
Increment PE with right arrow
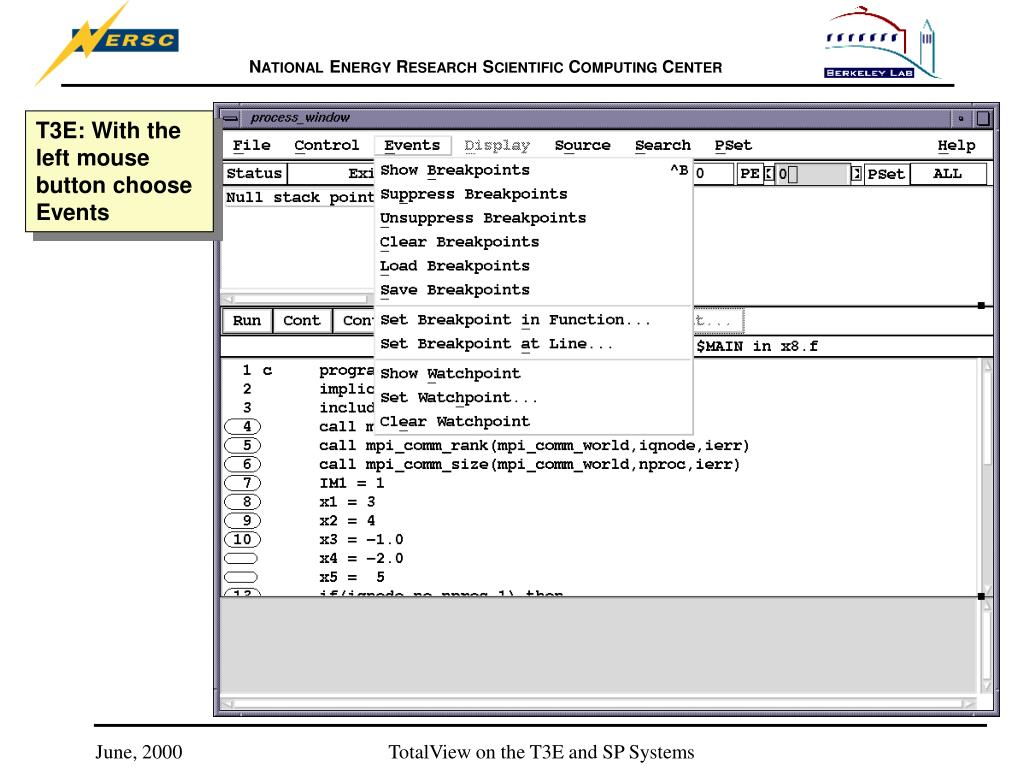click(856, 174)
